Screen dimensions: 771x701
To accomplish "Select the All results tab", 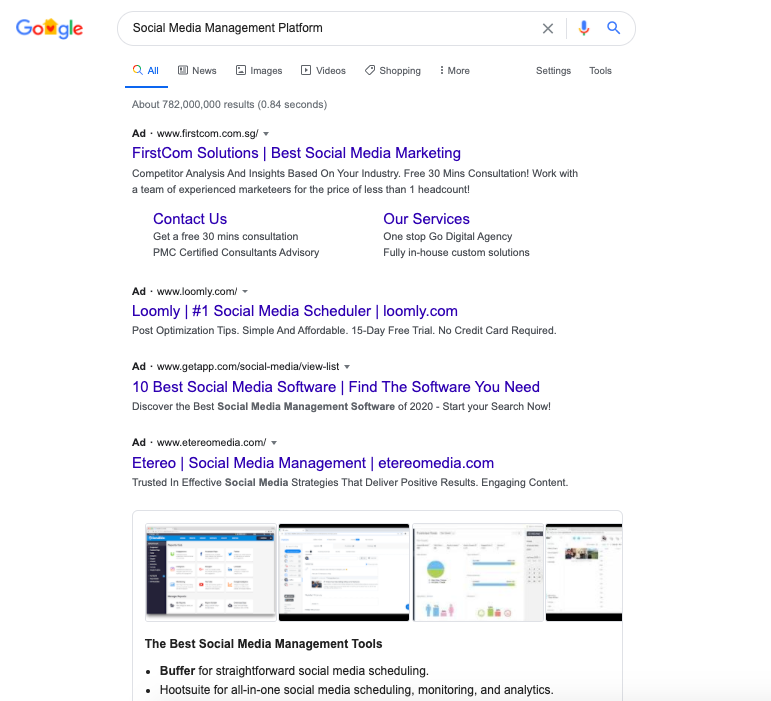I will (x=146, y=70).
